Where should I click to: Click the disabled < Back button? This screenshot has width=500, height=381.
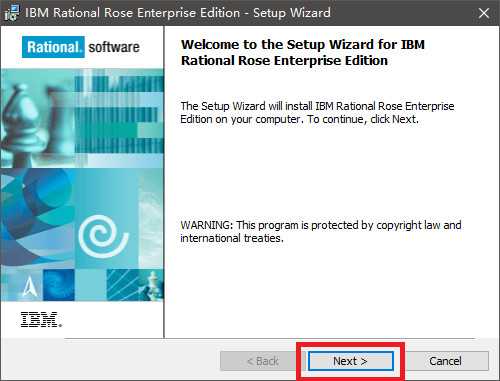click(262, 361)
